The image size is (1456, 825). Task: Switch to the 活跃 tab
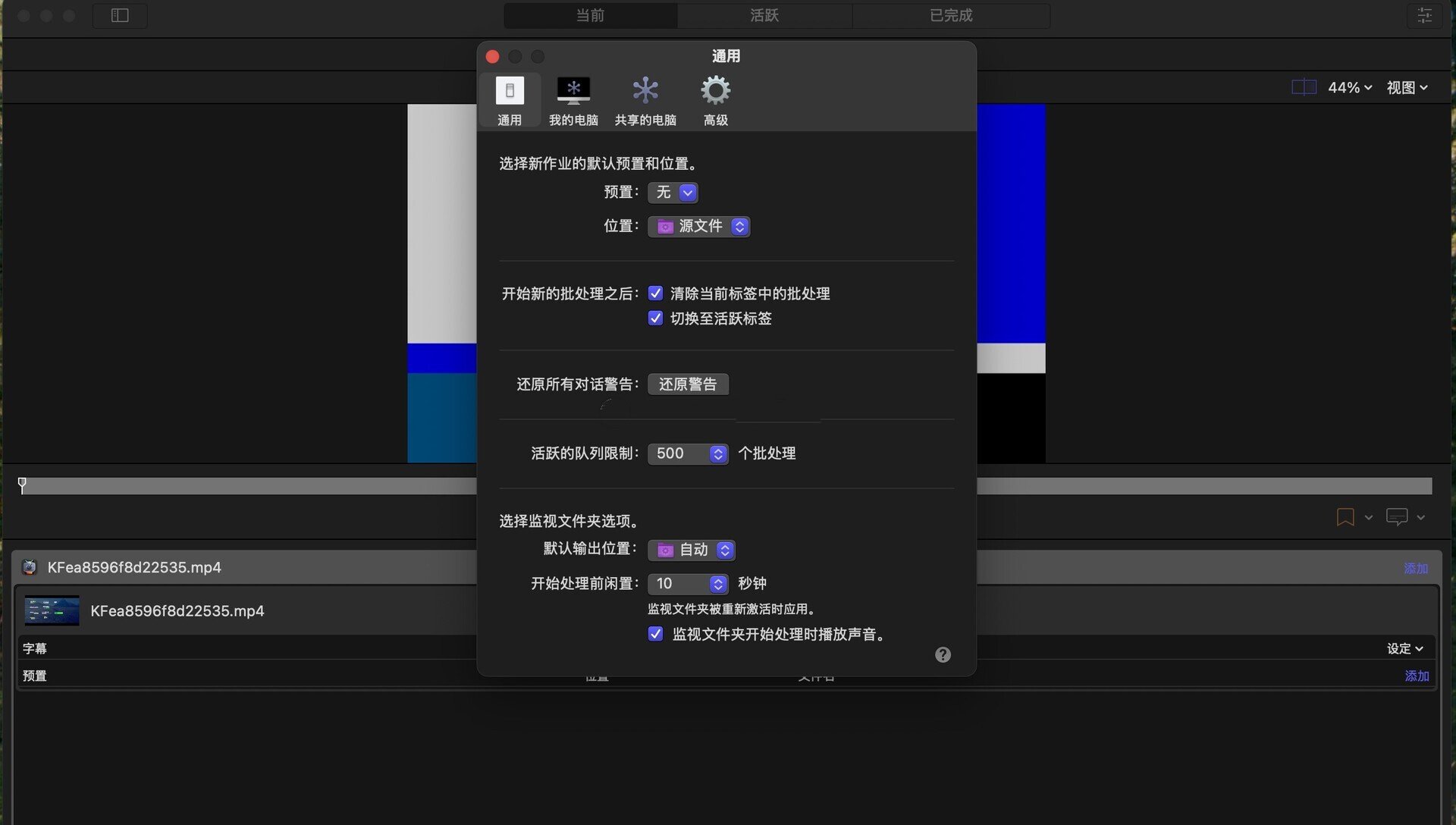tap(764, 15)
